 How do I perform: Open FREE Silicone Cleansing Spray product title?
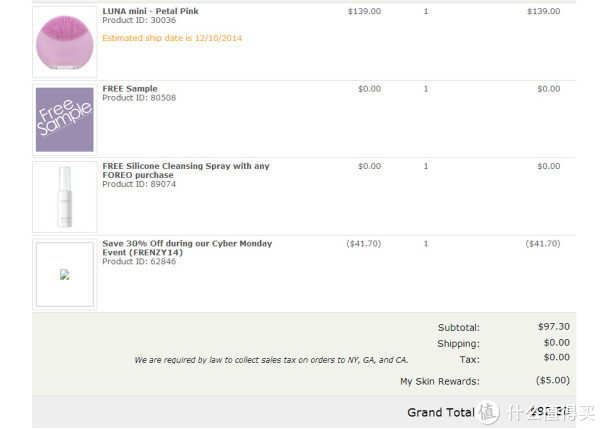[186, 170]
